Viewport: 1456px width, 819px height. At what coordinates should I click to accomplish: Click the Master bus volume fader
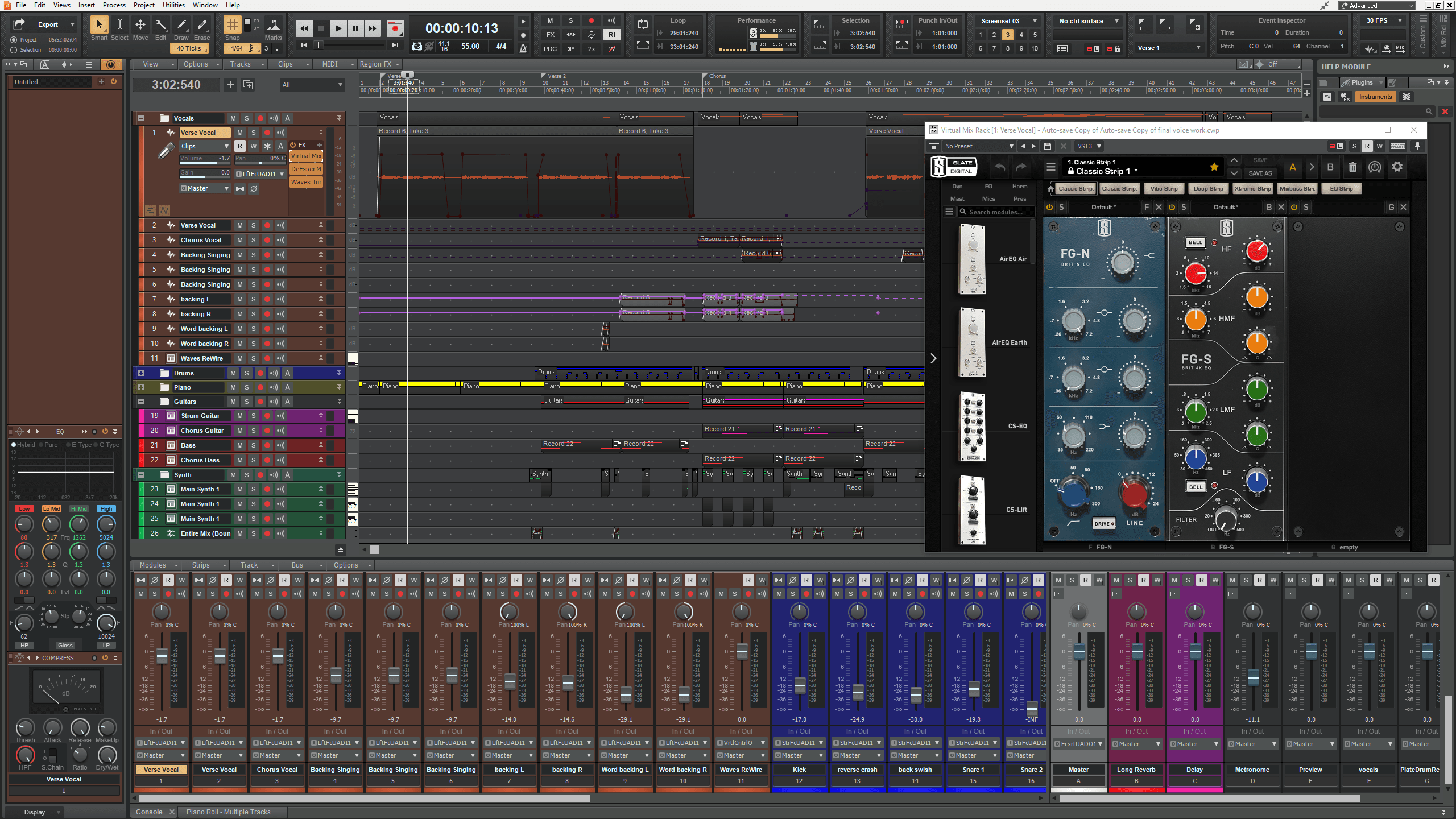(1079, 652)
